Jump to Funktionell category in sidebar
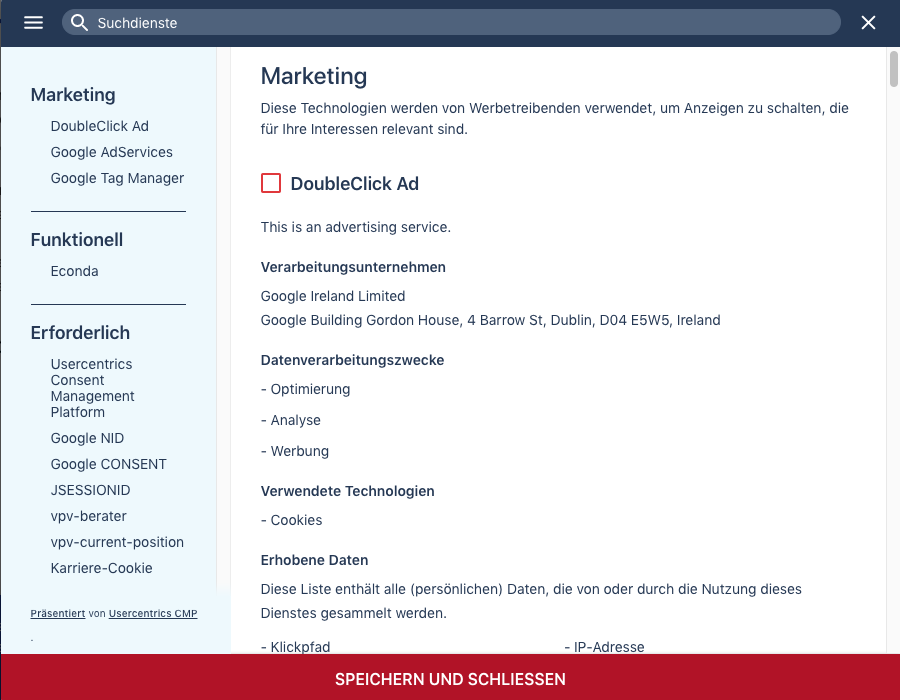The height and width of the screenshot is (700, 900). (76, 240)
